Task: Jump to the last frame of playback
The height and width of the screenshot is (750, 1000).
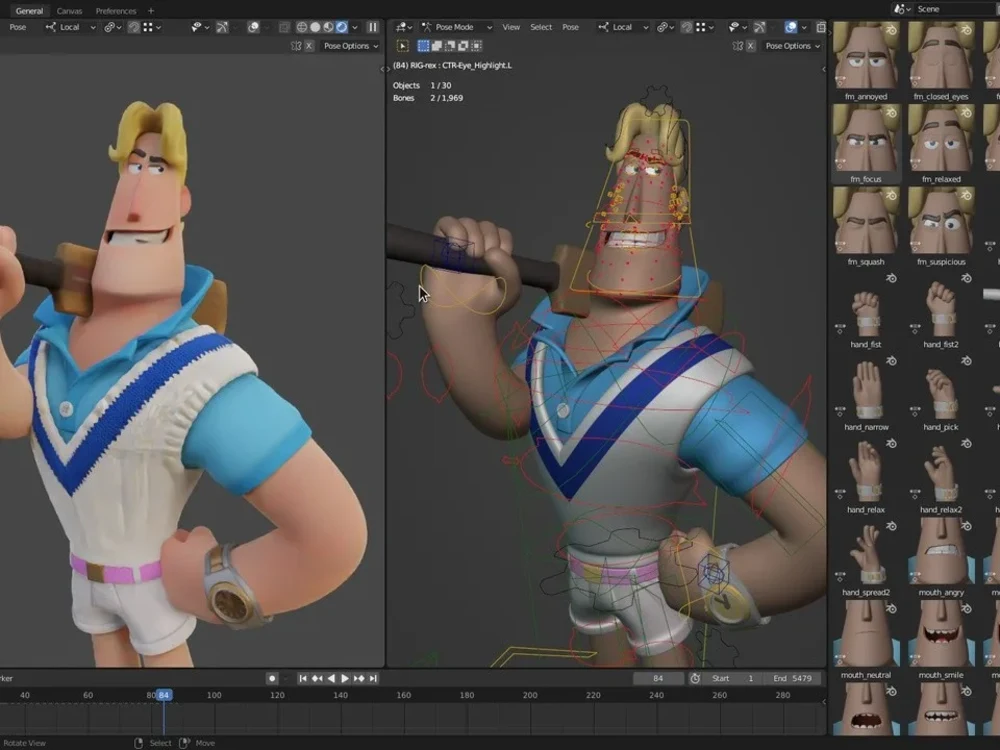Action: pos(373,679)
